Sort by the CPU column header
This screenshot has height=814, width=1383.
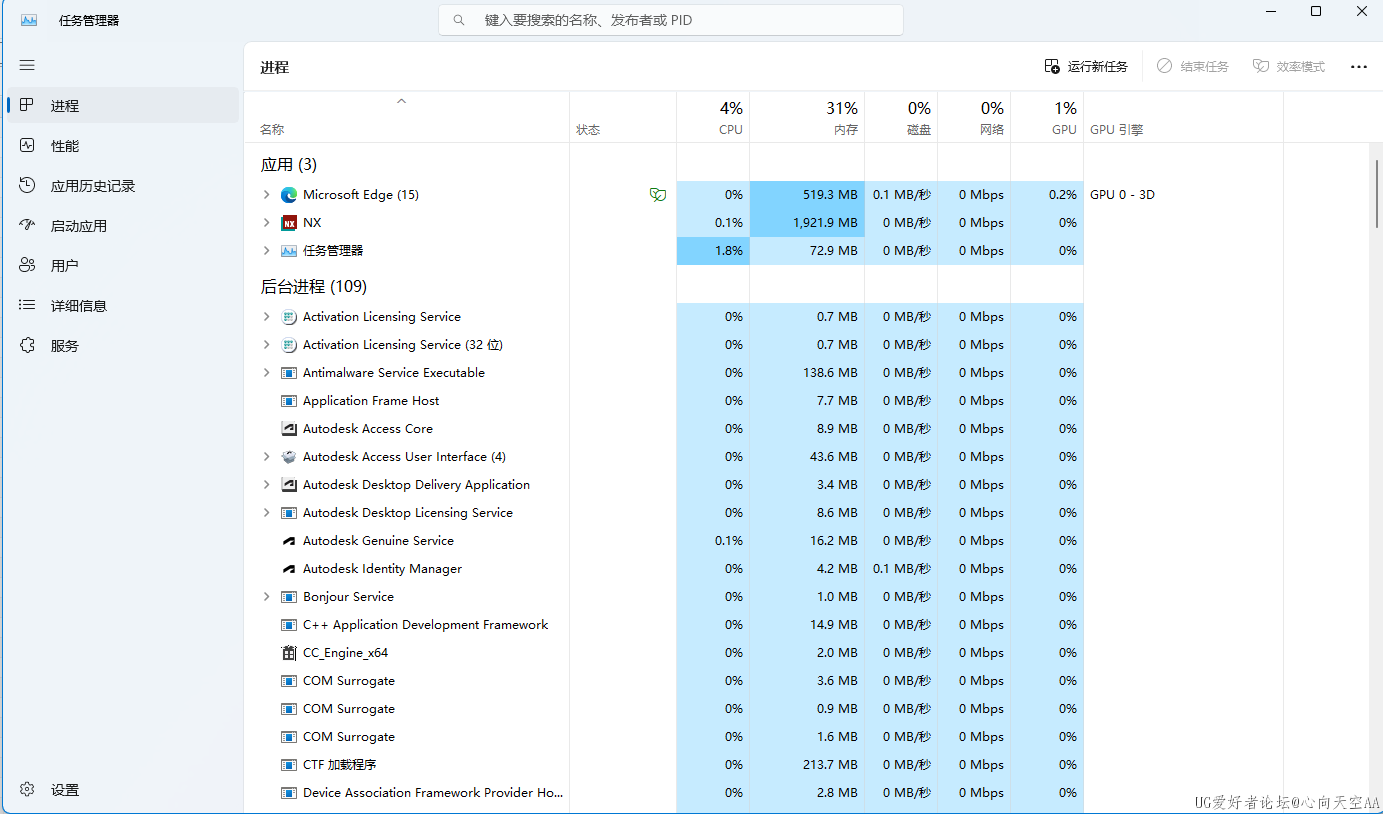coord(713,117)
